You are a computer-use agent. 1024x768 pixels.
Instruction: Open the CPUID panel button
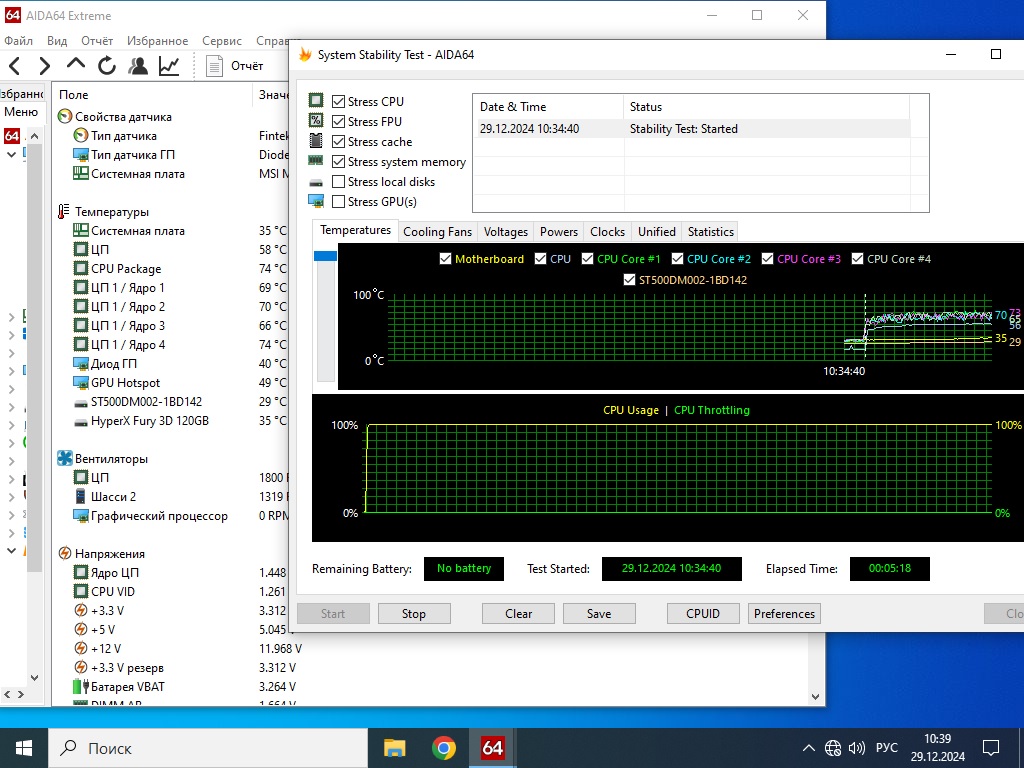tap(703, 614)
